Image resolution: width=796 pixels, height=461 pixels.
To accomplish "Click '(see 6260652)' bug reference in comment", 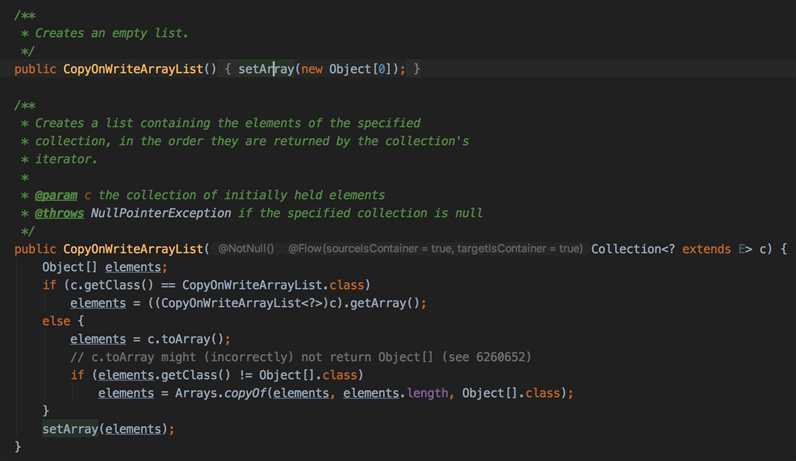I will coord(486,357).
